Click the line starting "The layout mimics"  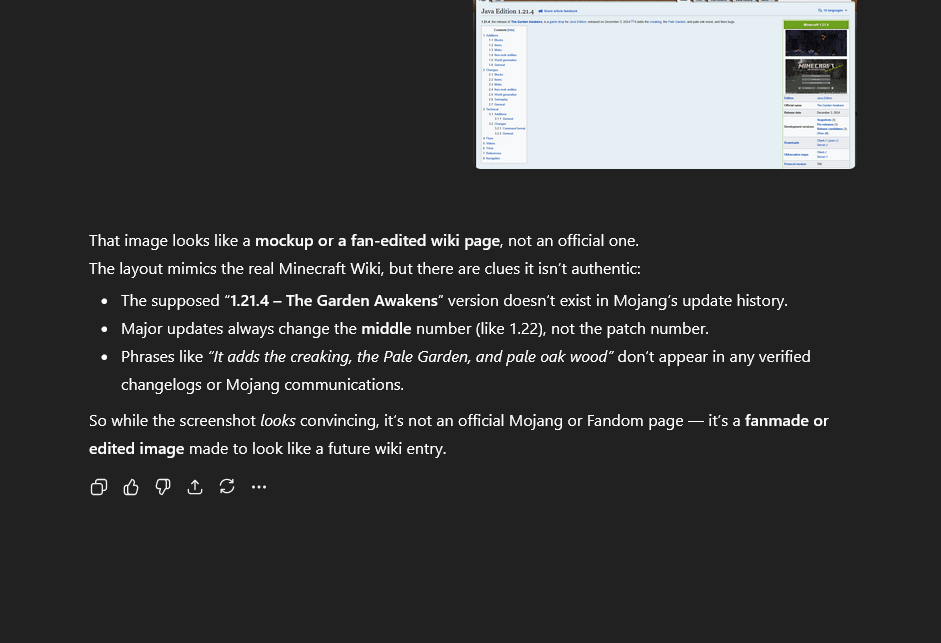tap(364, 268)
